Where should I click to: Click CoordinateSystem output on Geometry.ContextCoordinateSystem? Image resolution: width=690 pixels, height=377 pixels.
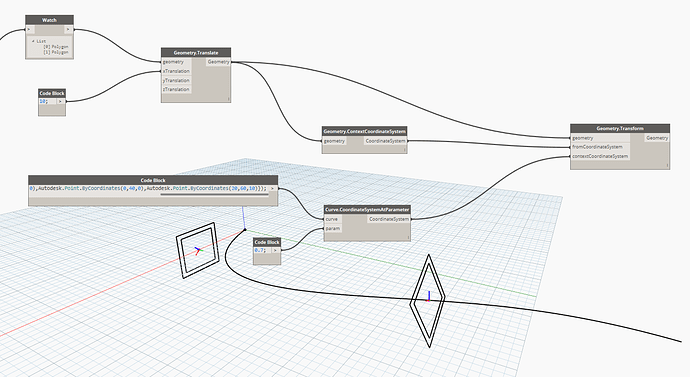(x=385, y=141)
